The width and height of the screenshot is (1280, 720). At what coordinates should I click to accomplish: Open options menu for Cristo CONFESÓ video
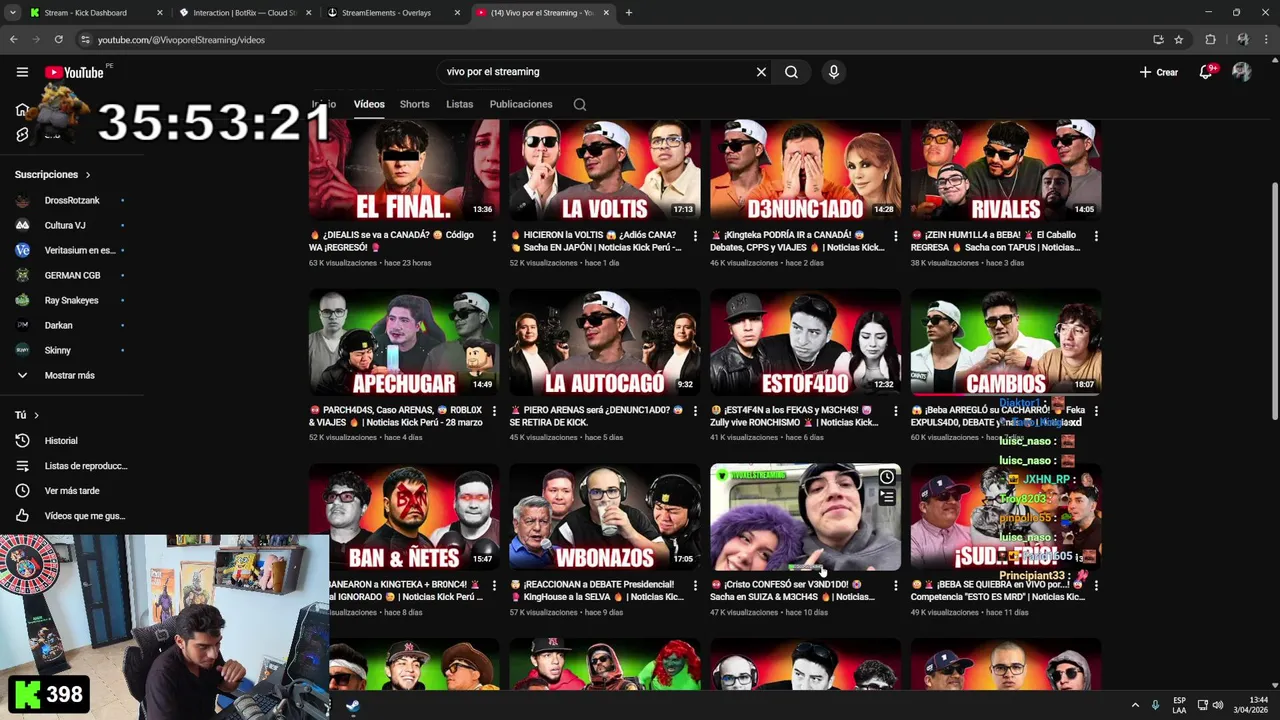(895, 585)
